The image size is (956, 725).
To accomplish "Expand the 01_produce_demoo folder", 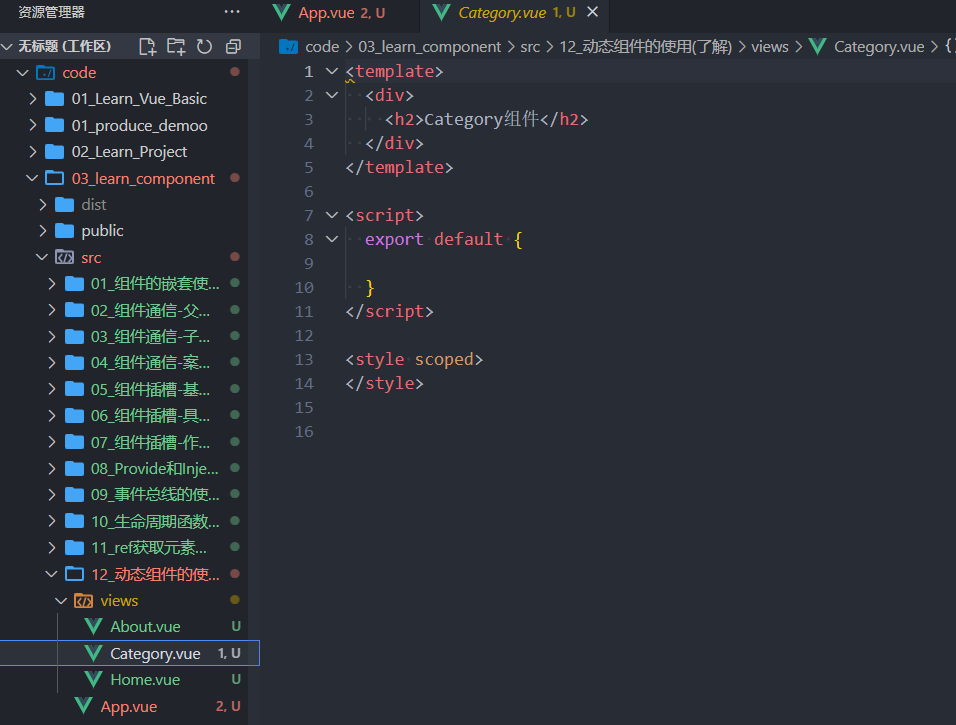I will (x=33, y=125).
